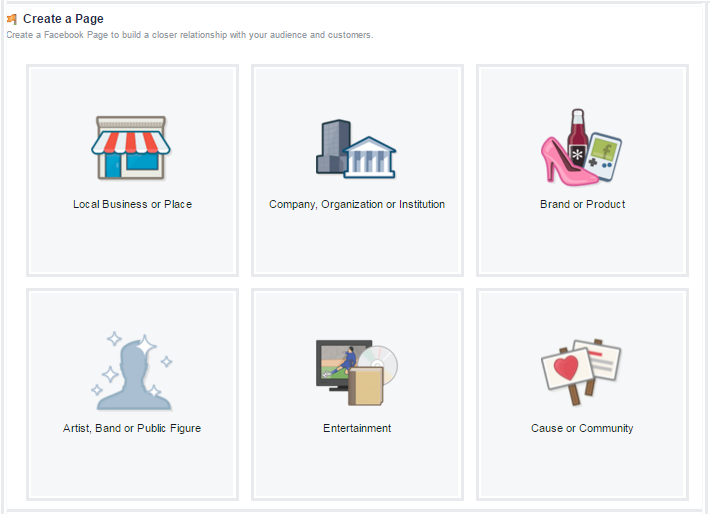Click the TV, CD and book entertainment icon
Image resolution: width=710 pixels, height=514 pixels.
(357, 372)
